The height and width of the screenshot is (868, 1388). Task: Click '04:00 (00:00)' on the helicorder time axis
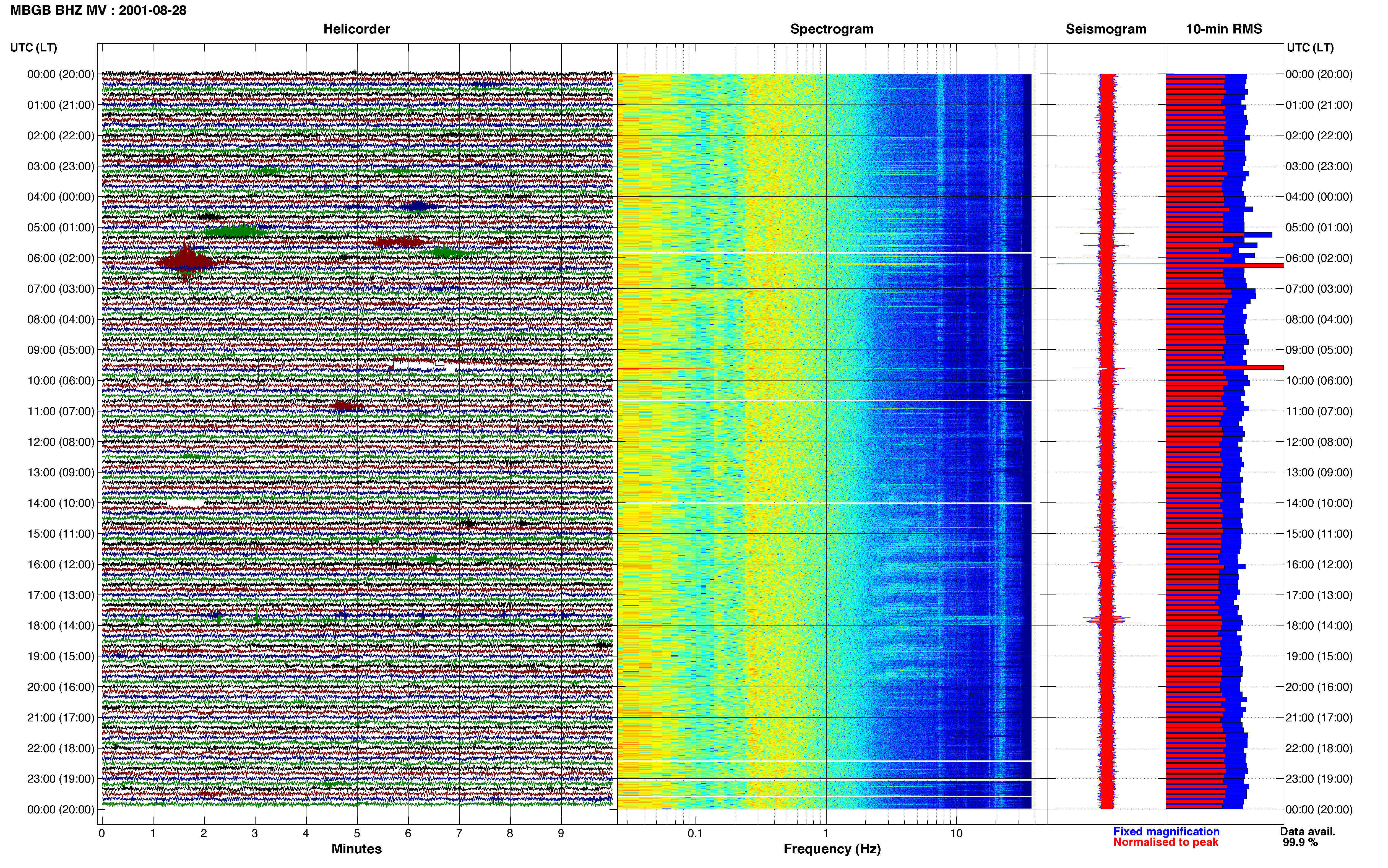(61, 197)
